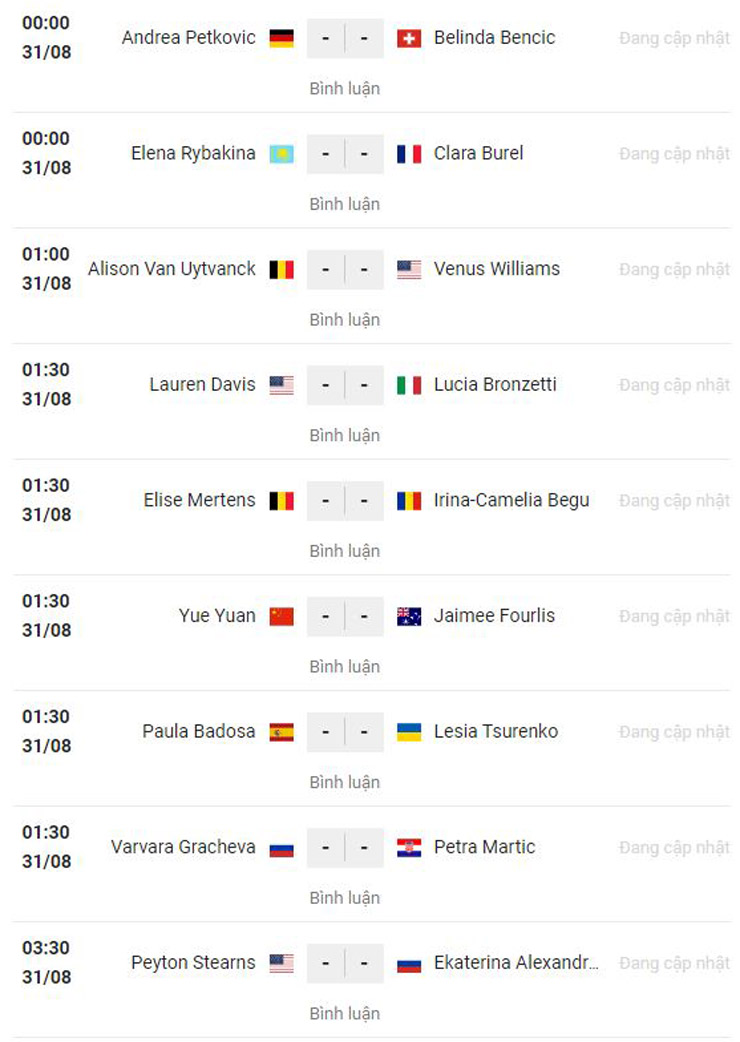Viewport: 740px width, 1042px height.
Task: Click the Spanish flag beside Paula Badosa
Action: (282, 732)
